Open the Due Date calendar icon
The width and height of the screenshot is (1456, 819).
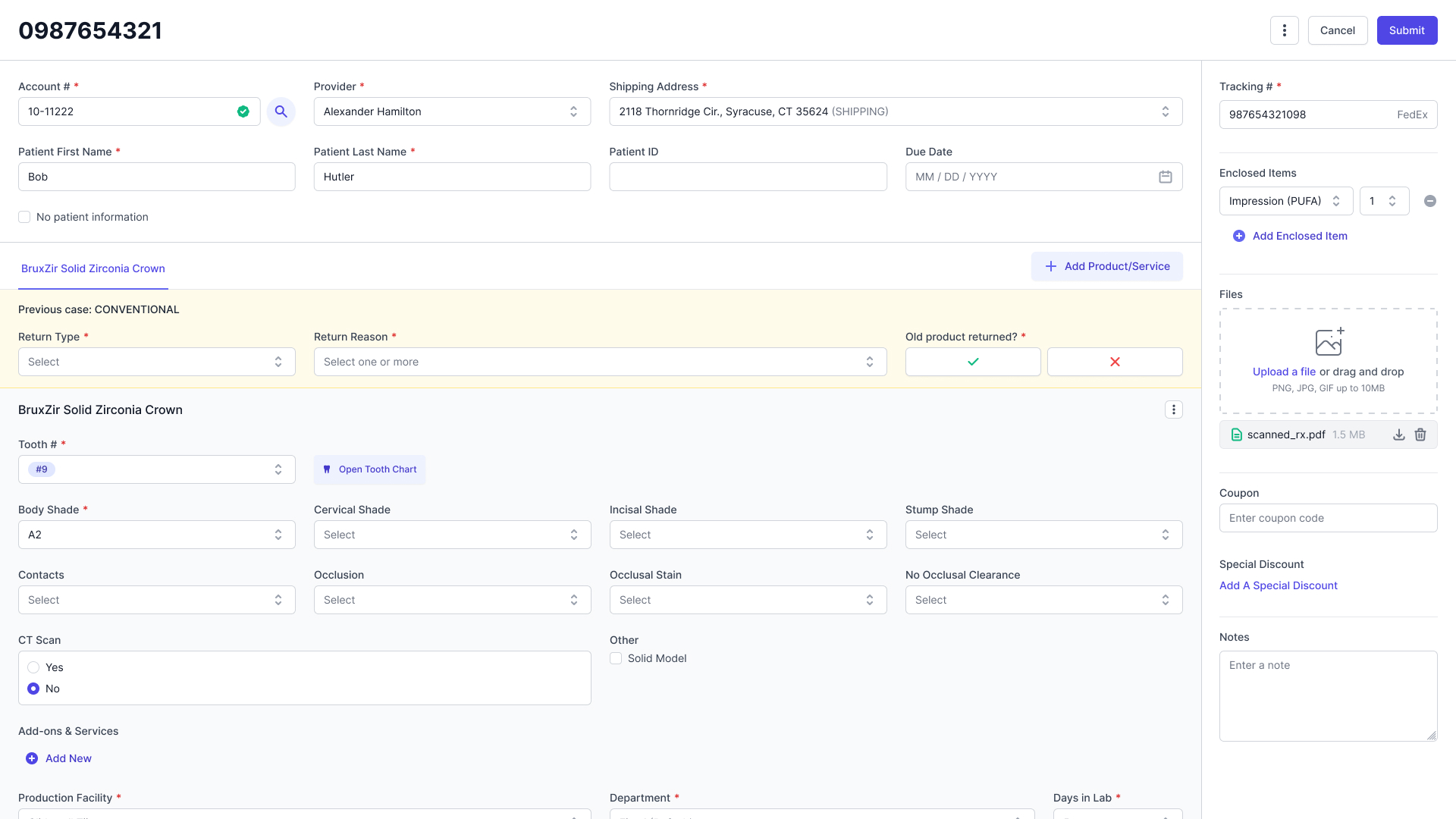tap(1165, 177)
